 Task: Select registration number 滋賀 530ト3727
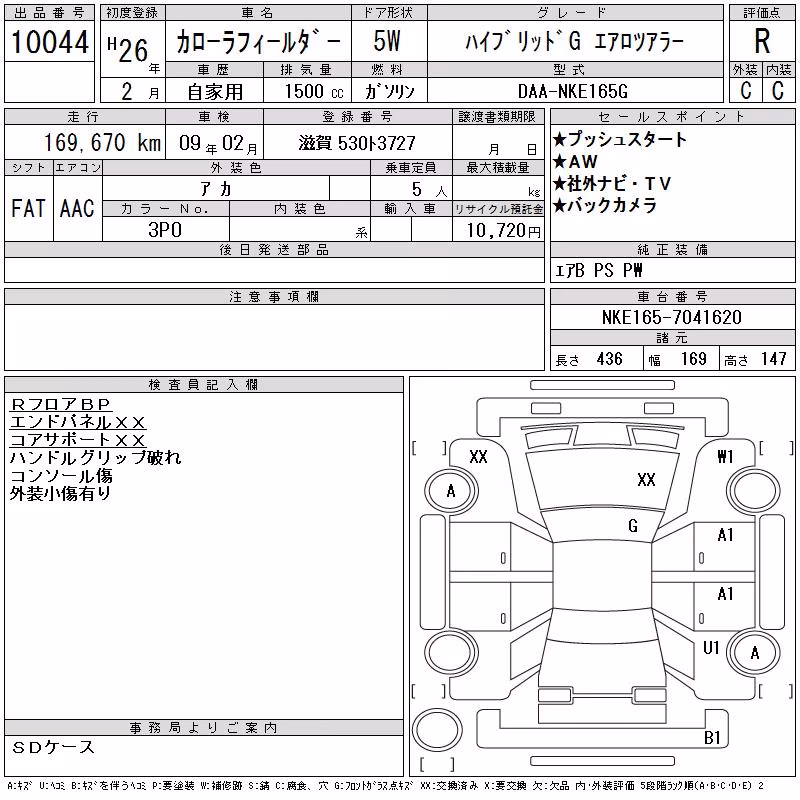[357, 143]
